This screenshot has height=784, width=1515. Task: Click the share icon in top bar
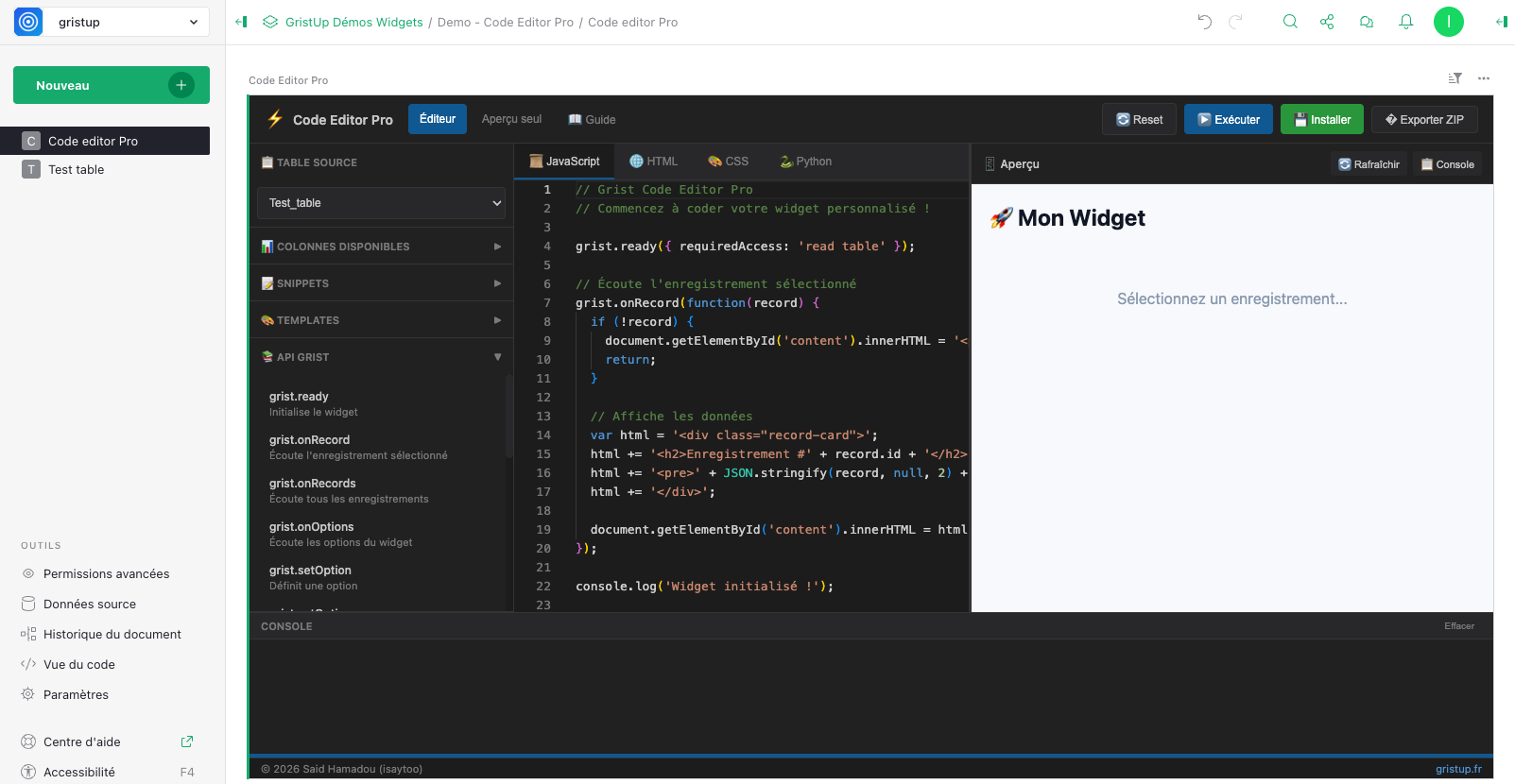[x=1327, y=22]
